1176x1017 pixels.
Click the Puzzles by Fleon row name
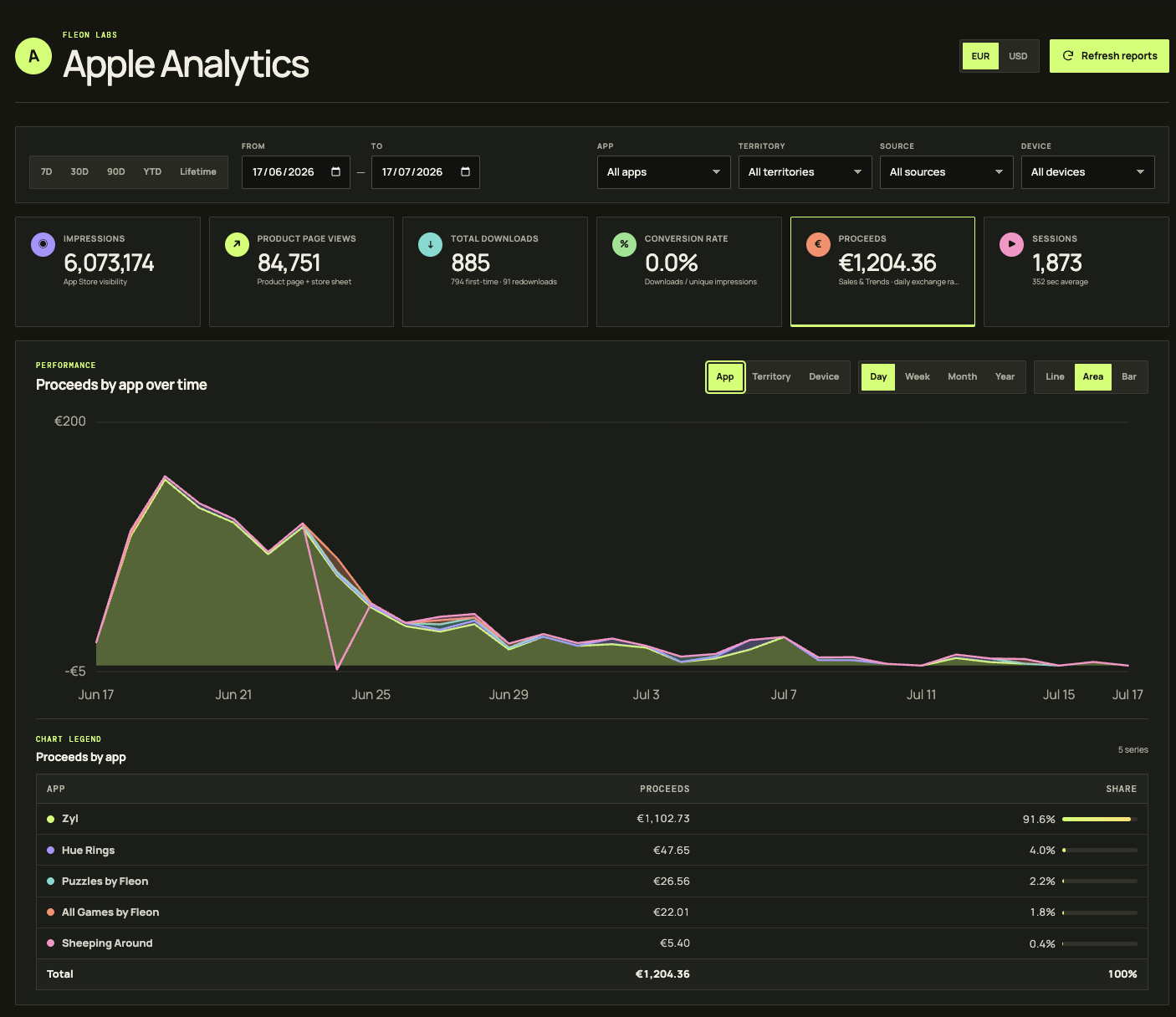click(x=105, y=881)
